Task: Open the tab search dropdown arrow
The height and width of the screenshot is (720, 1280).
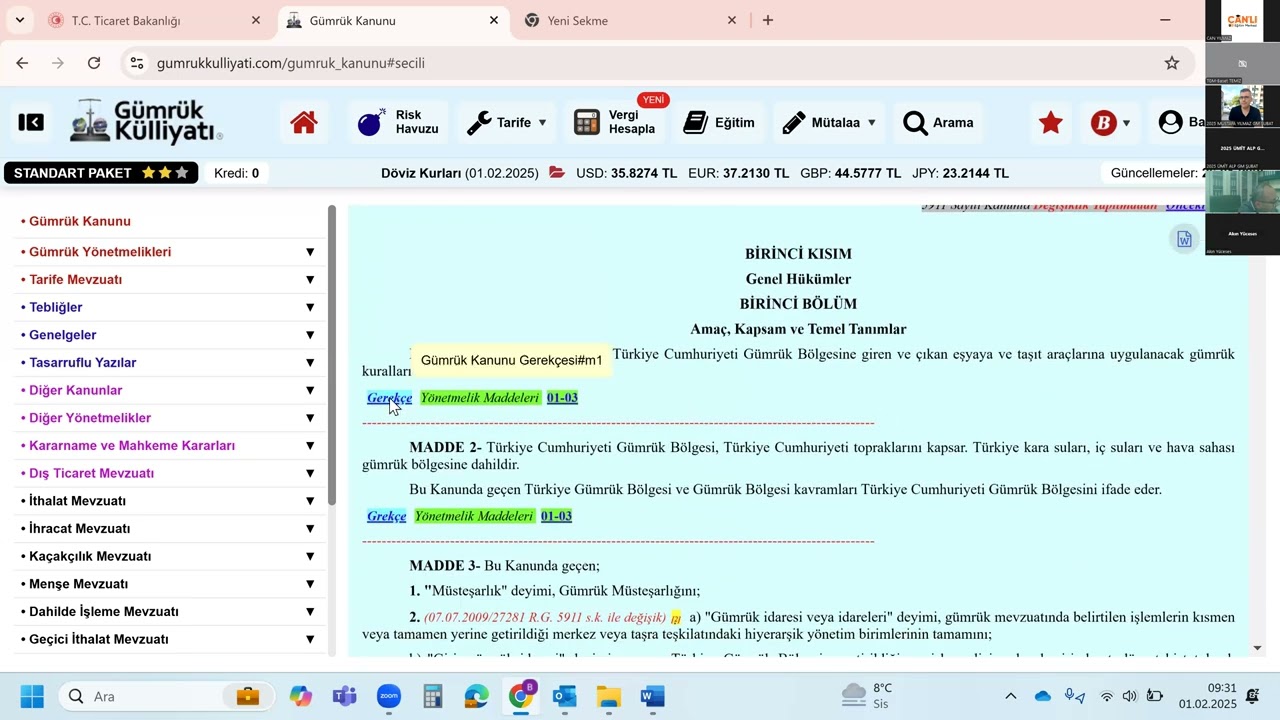Action: click(19, 20)
